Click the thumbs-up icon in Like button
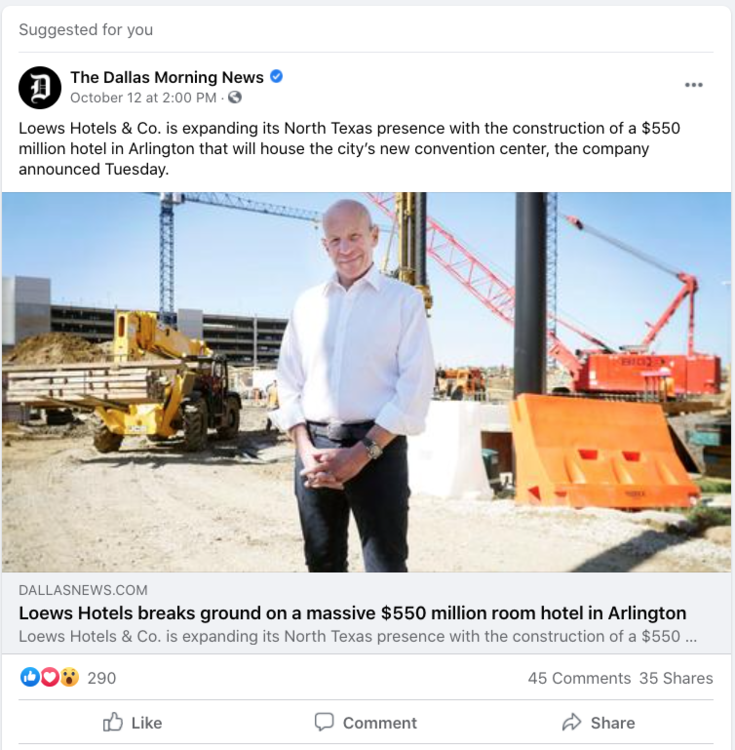The image size is (735, 750). 113,722
